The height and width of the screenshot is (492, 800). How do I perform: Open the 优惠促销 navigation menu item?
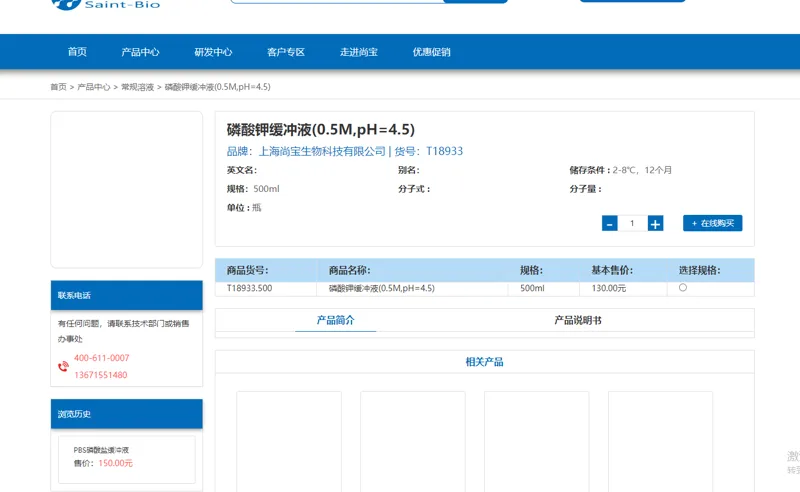pos(432,52)
